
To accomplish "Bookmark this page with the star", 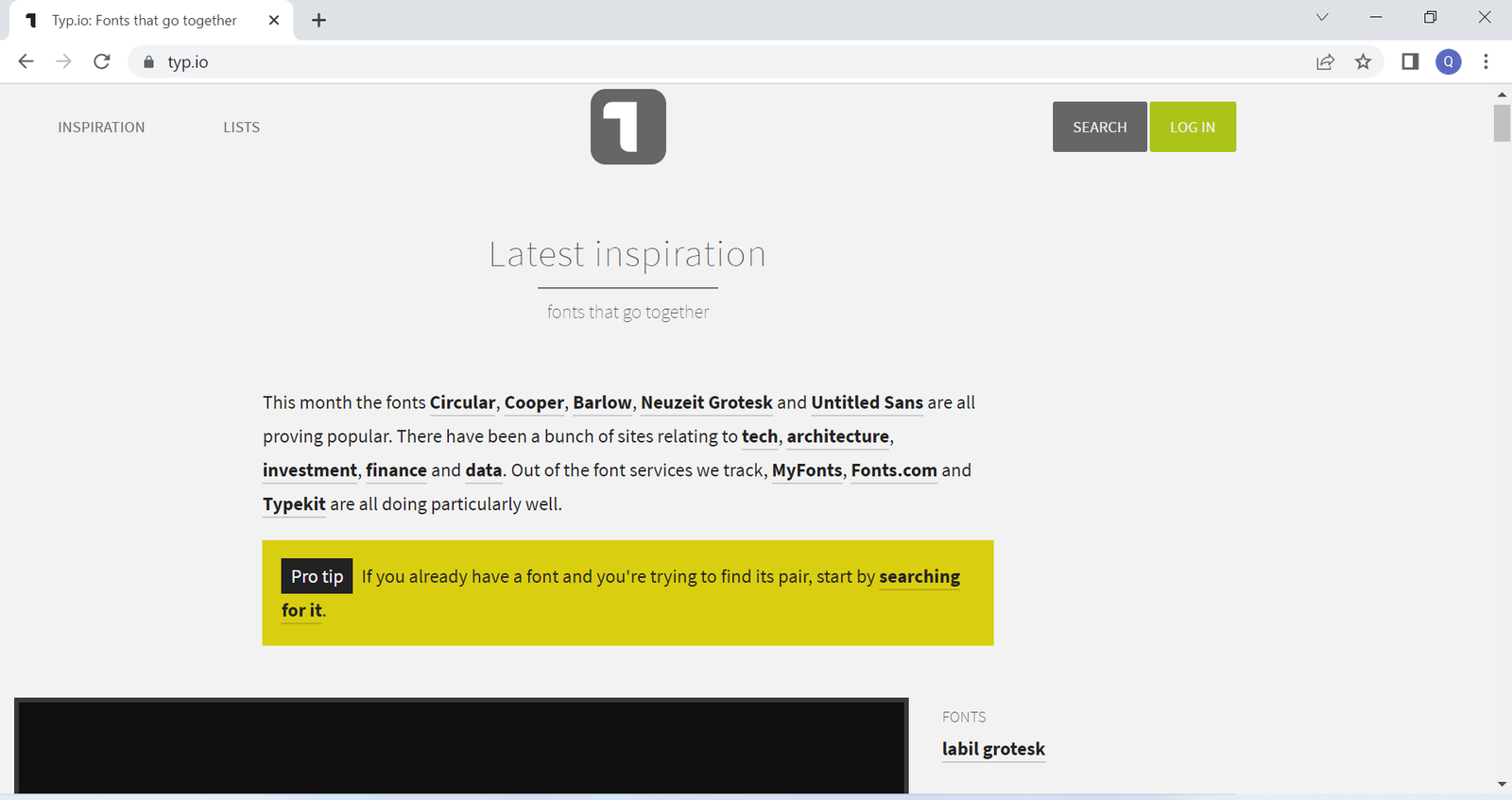I will click(1363, 61).
